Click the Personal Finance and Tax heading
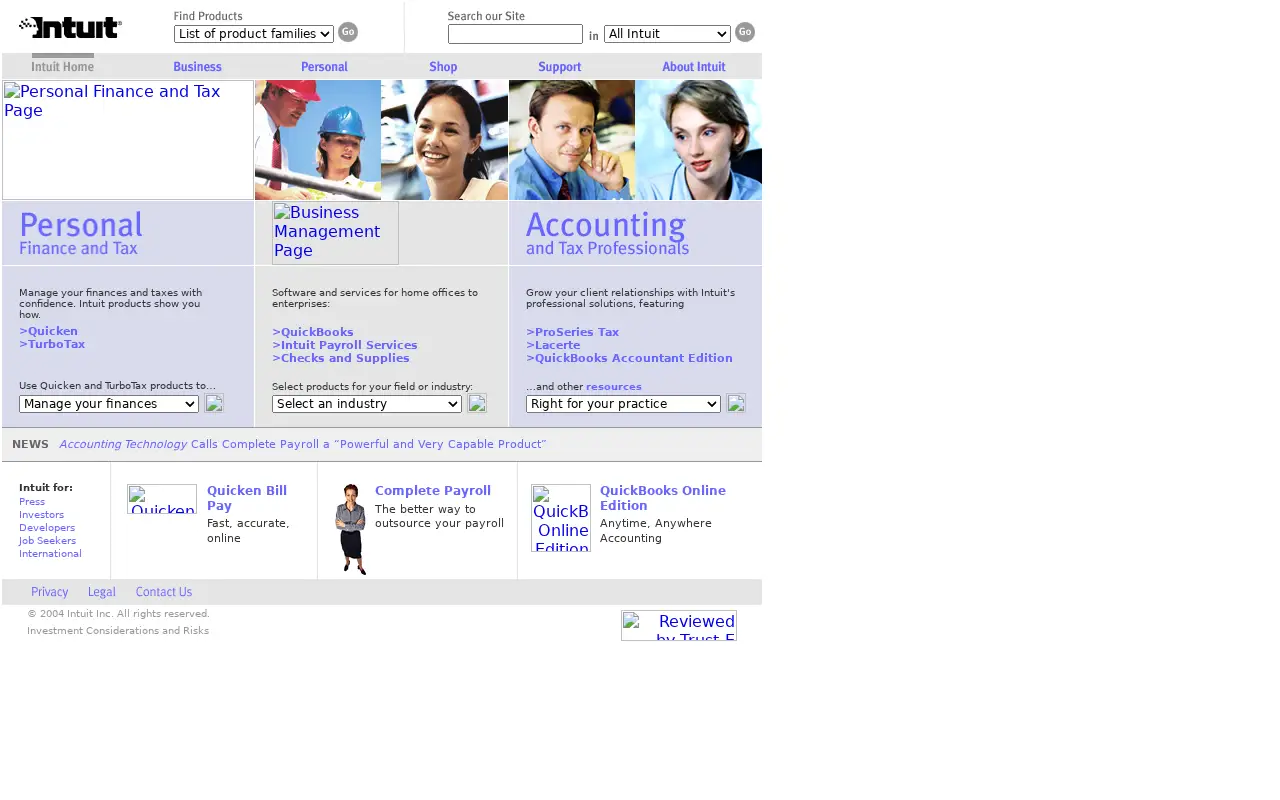 pyautogui.click(x=81, y=233)
